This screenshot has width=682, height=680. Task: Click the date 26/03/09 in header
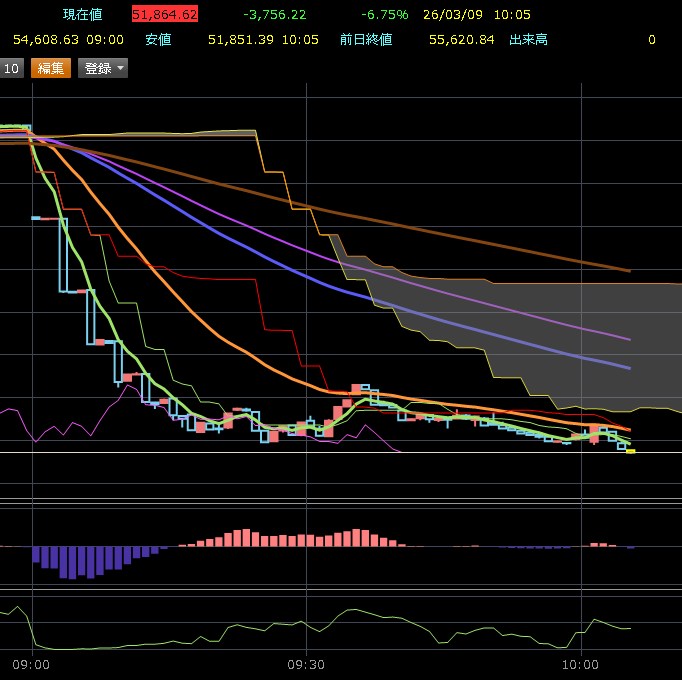(x=454, y=15)
